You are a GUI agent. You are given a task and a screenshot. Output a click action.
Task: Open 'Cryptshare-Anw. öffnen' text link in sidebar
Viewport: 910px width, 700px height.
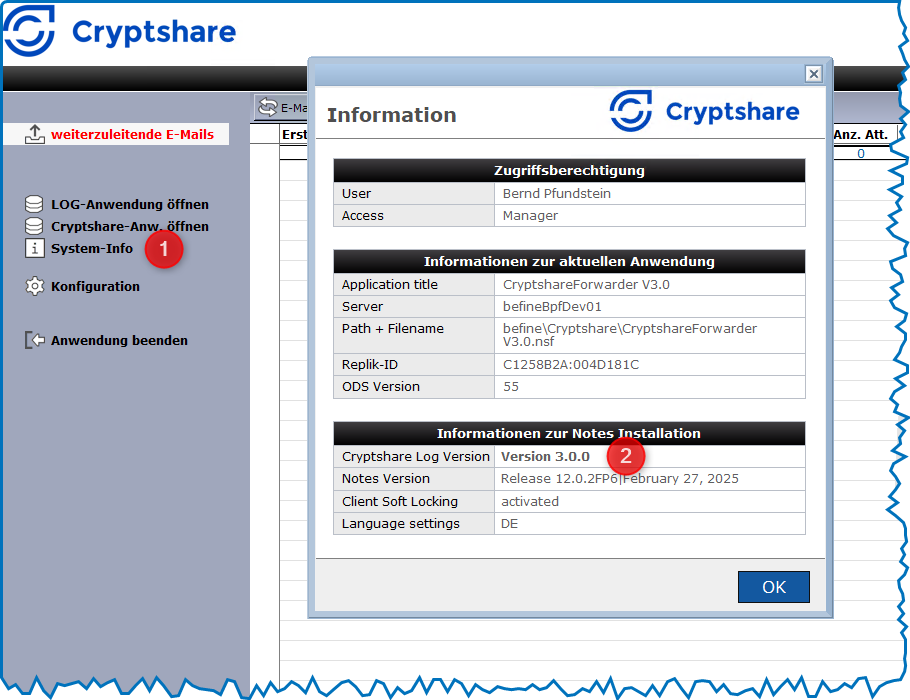(x=130, y=226)
